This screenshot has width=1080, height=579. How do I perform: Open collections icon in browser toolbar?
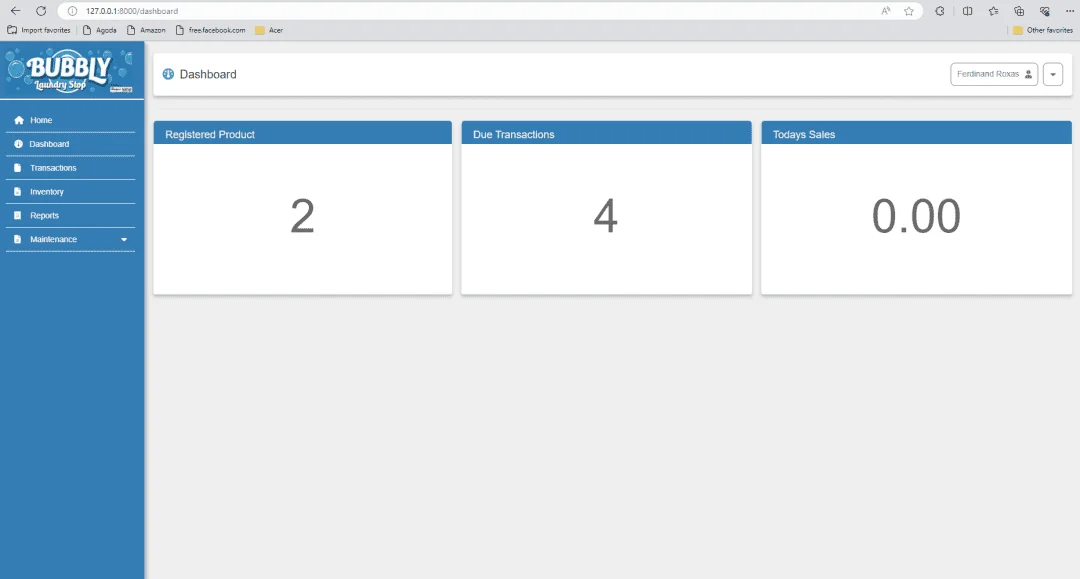[x=1019, y=11]
